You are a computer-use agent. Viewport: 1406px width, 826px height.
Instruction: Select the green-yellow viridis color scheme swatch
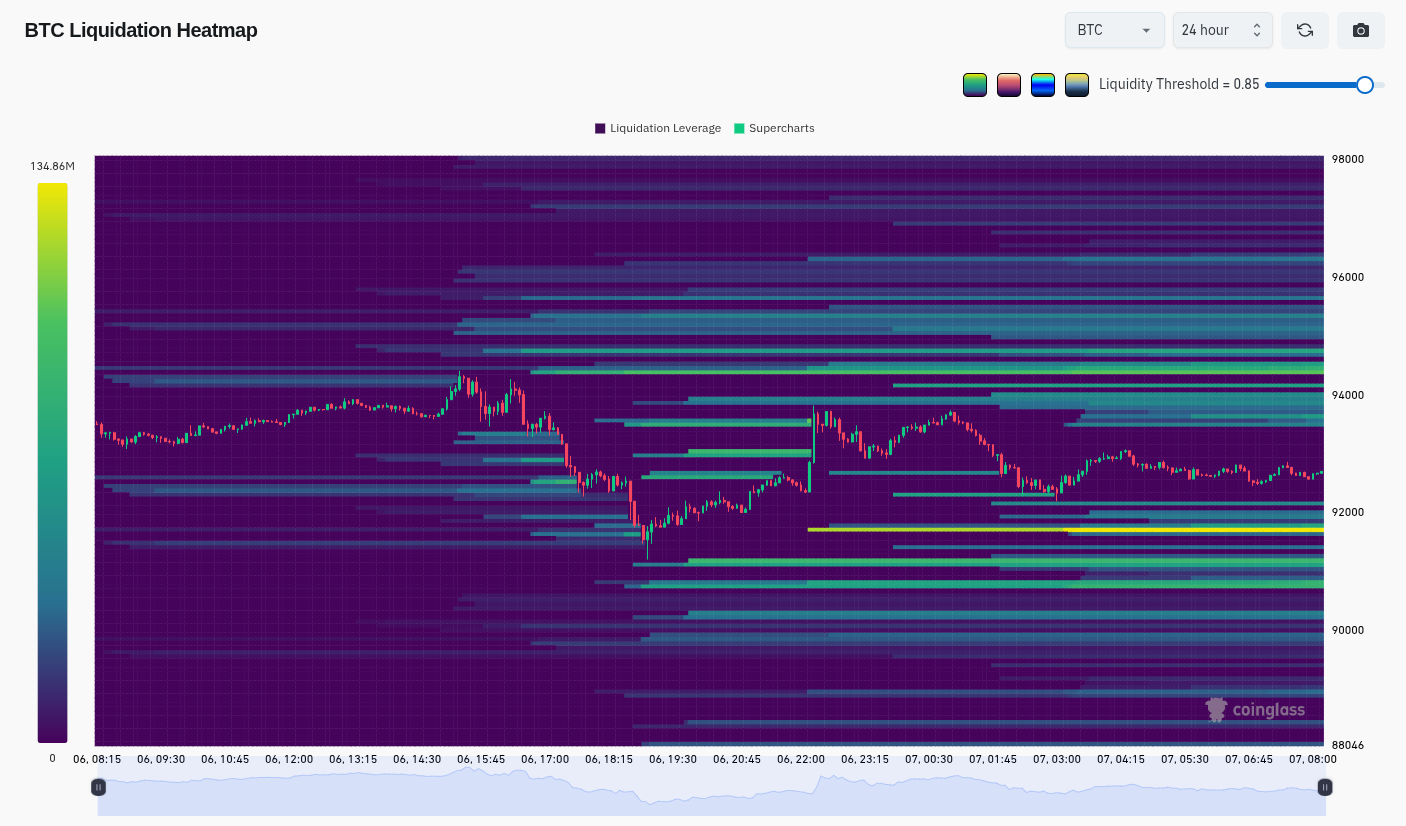975,85
